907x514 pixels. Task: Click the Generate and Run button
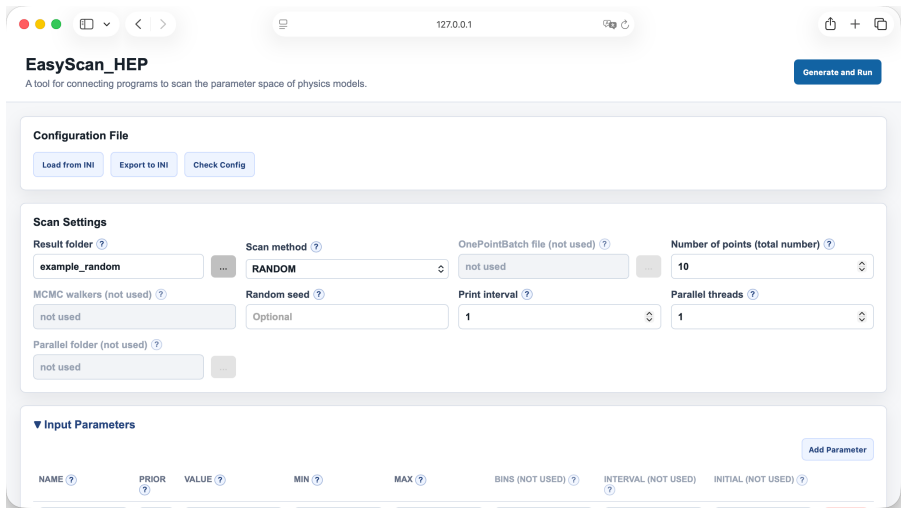[838, 72]
